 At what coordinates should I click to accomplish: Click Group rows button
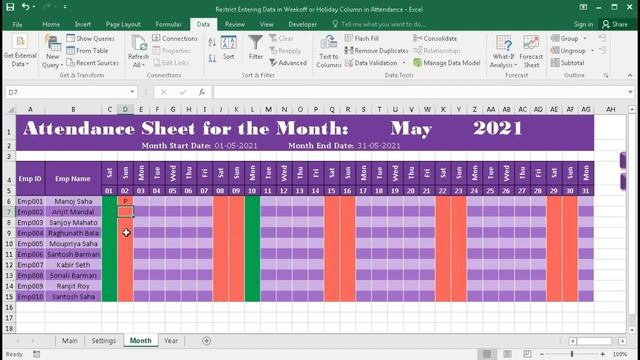(x=565, y=38)
